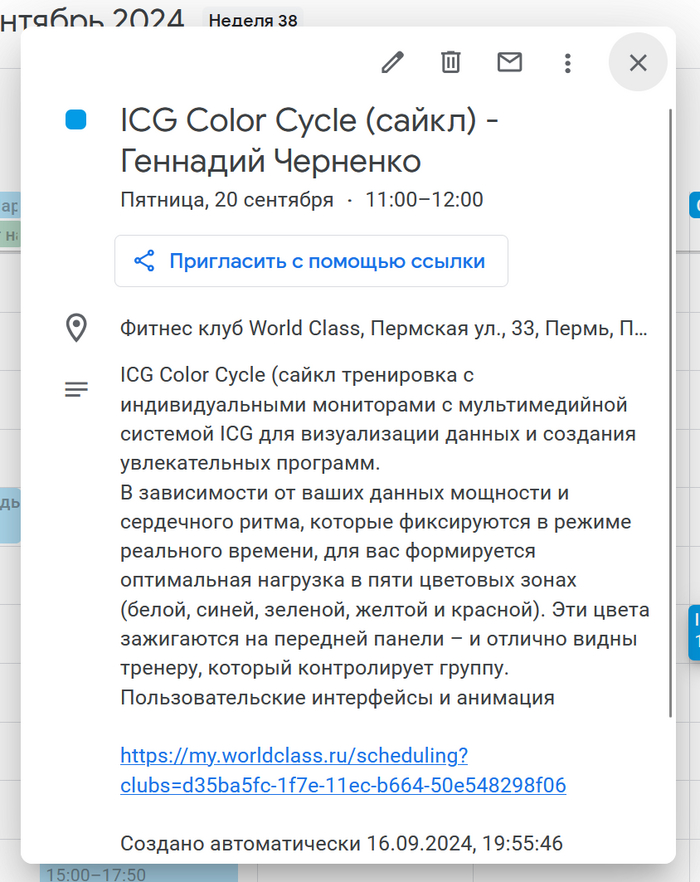Click 'Пригласить с помощью ссылки' button
The image size is (700, 882).
click(311, 261)
